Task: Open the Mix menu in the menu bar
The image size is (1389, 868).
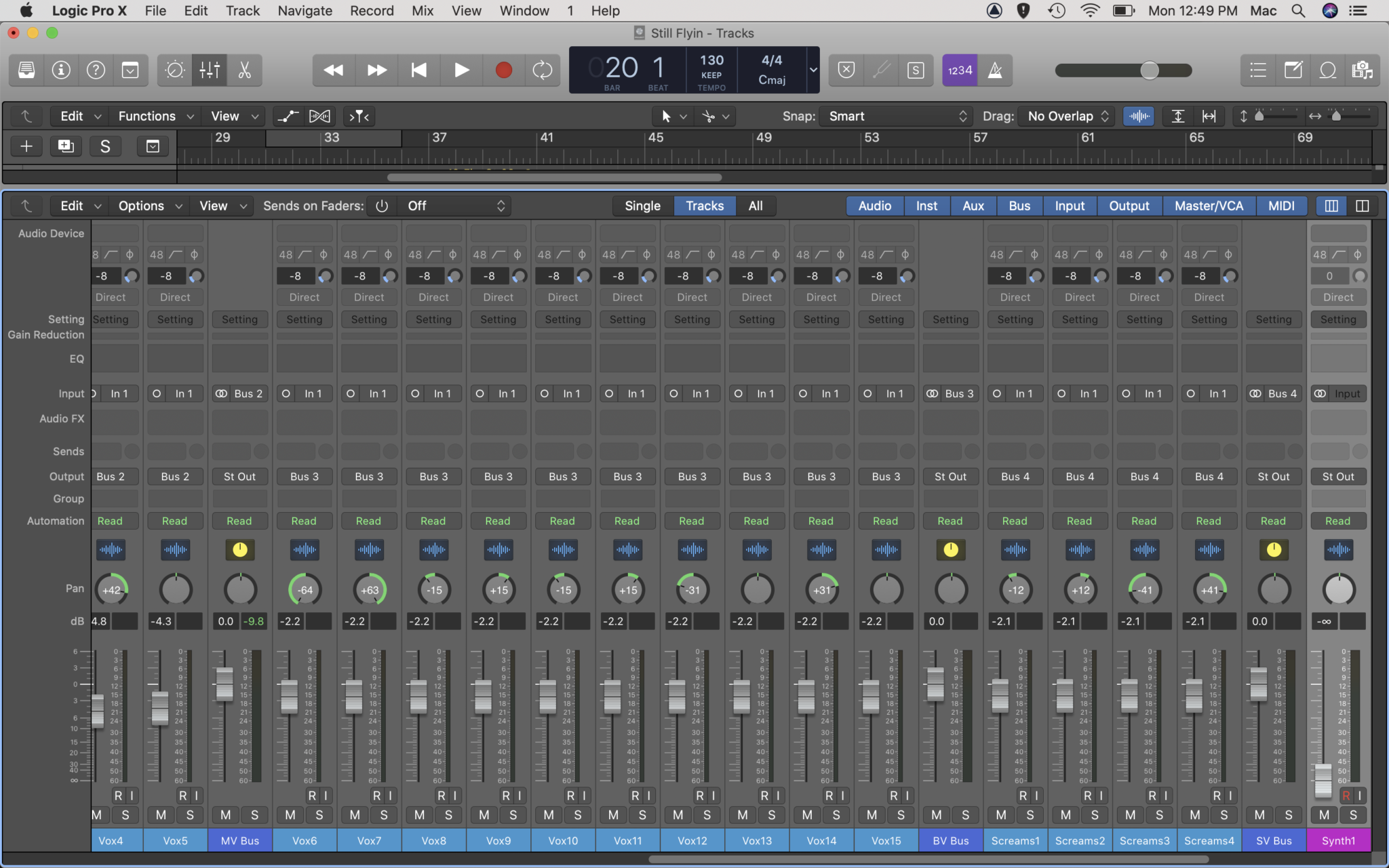Action: [x=422, y=11]
